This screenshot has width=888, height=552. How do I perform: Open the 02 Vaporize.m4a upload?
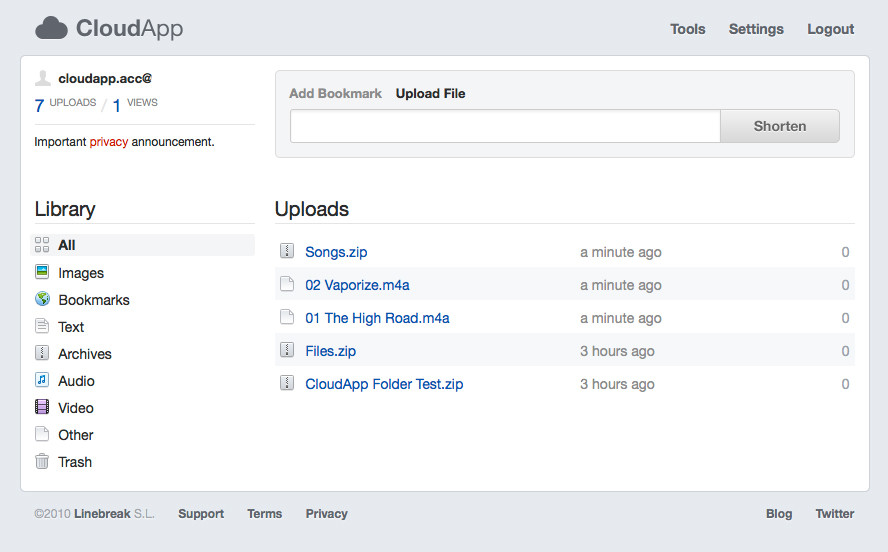click(x=357, y=285)
